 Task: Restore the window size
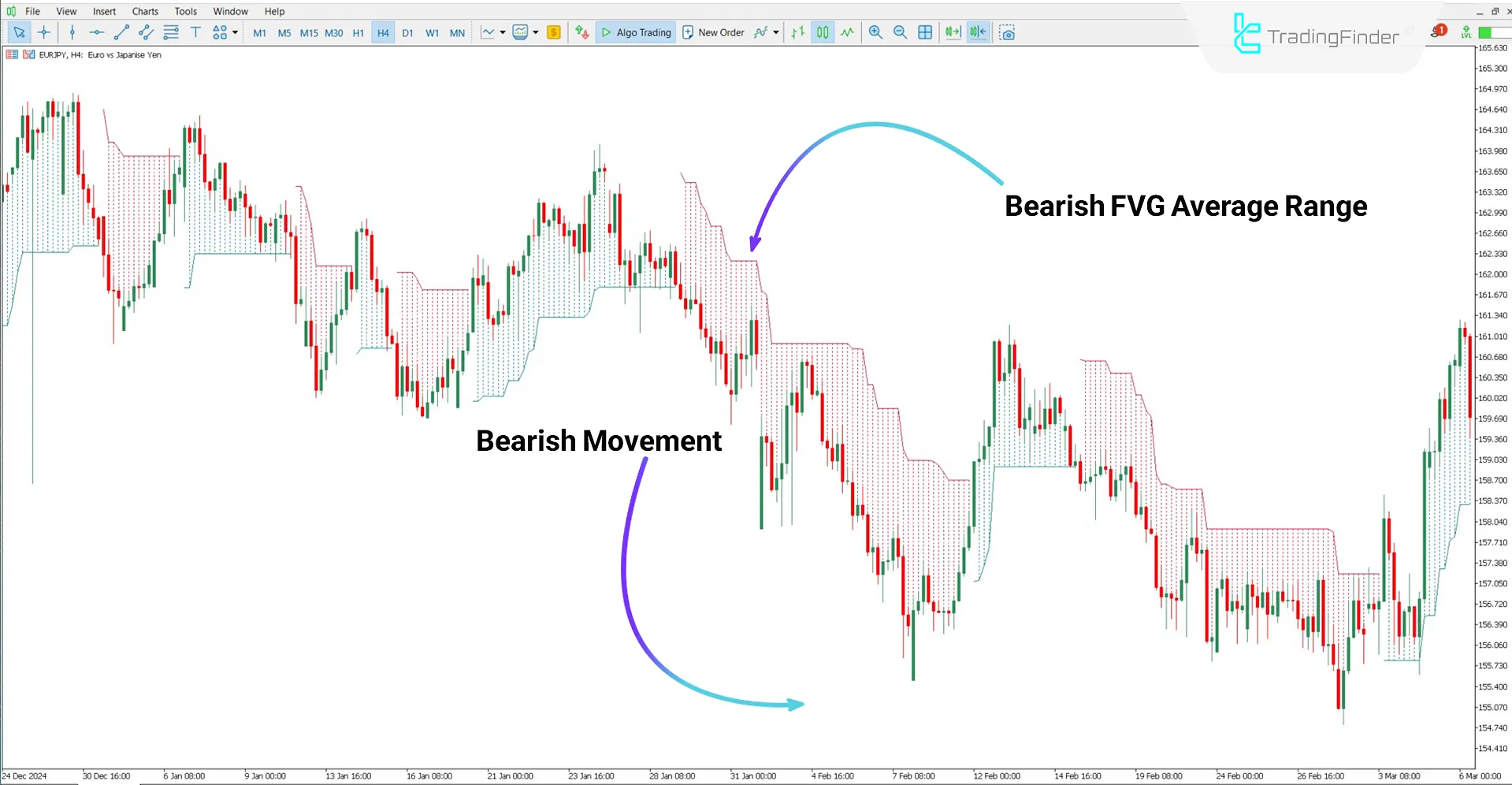click(1495, 11)
